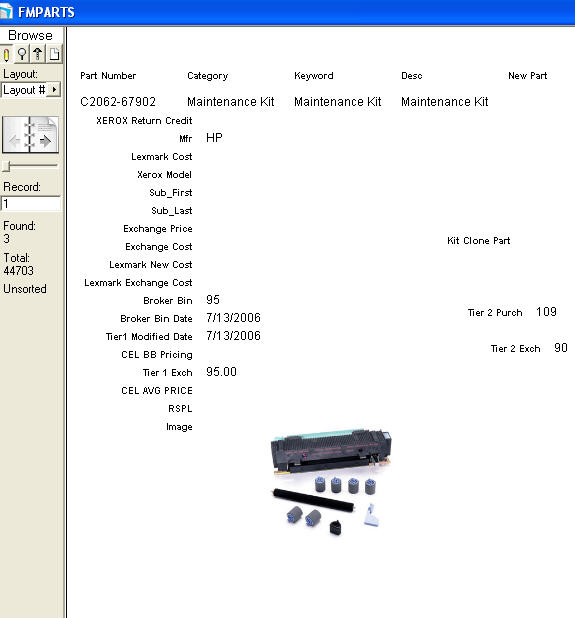The width and height of the screenshot is (575, 618).
Task: Click the Preview mode page icon
Action: click(54, 54)
